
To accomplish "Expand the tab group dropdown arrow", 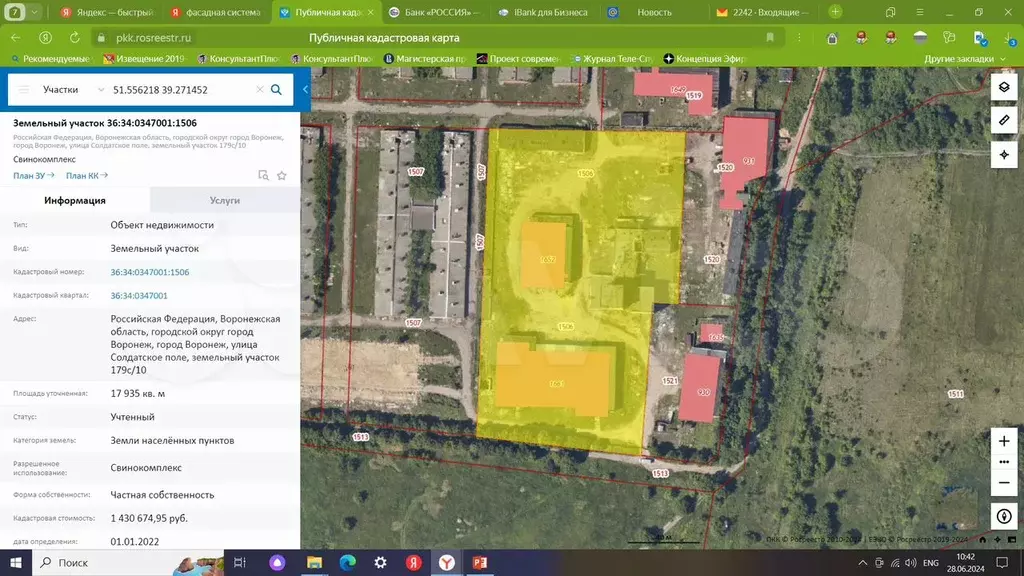I will [34, 12].
